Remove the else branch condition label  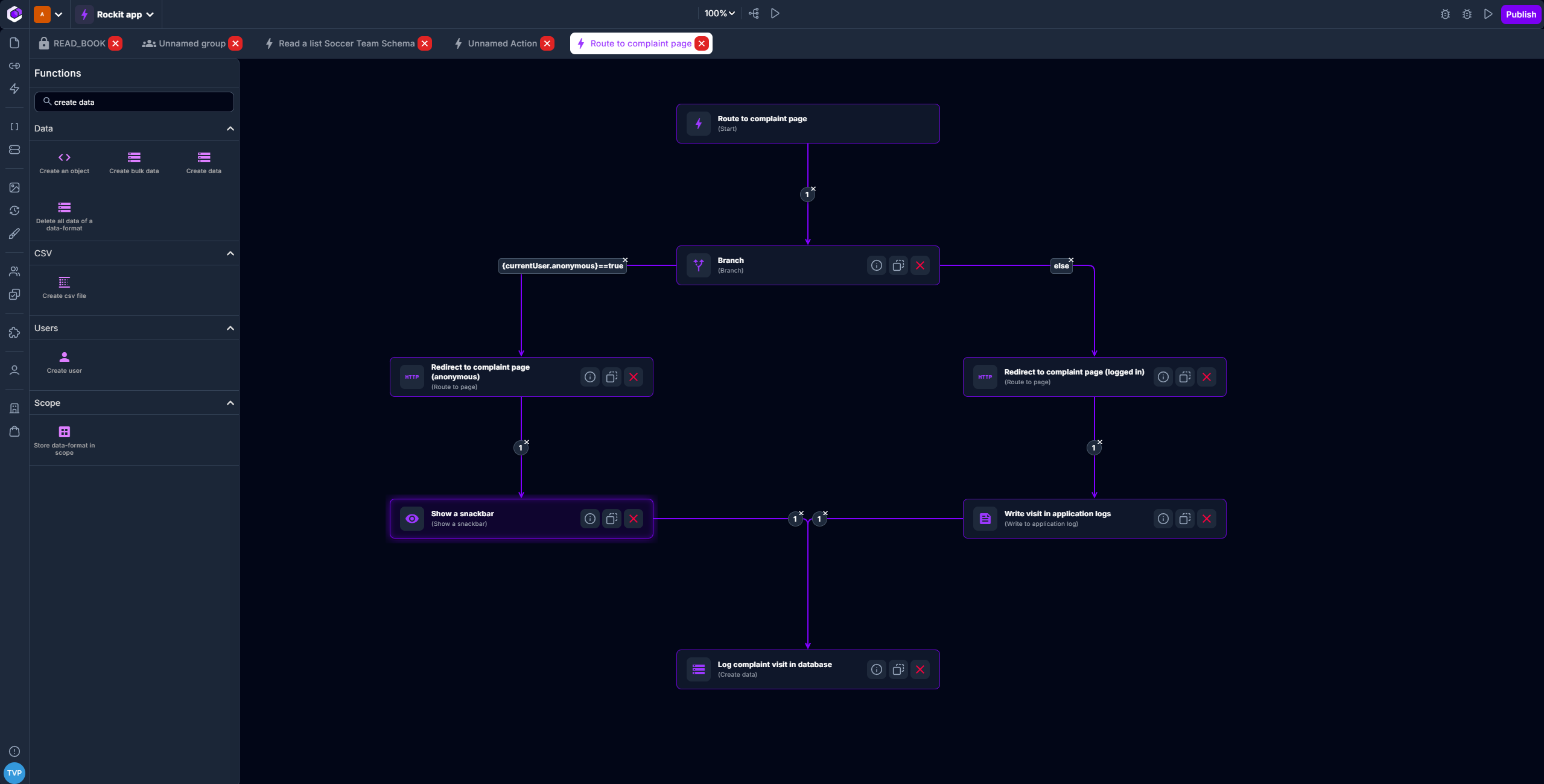tap(1071, 260)
